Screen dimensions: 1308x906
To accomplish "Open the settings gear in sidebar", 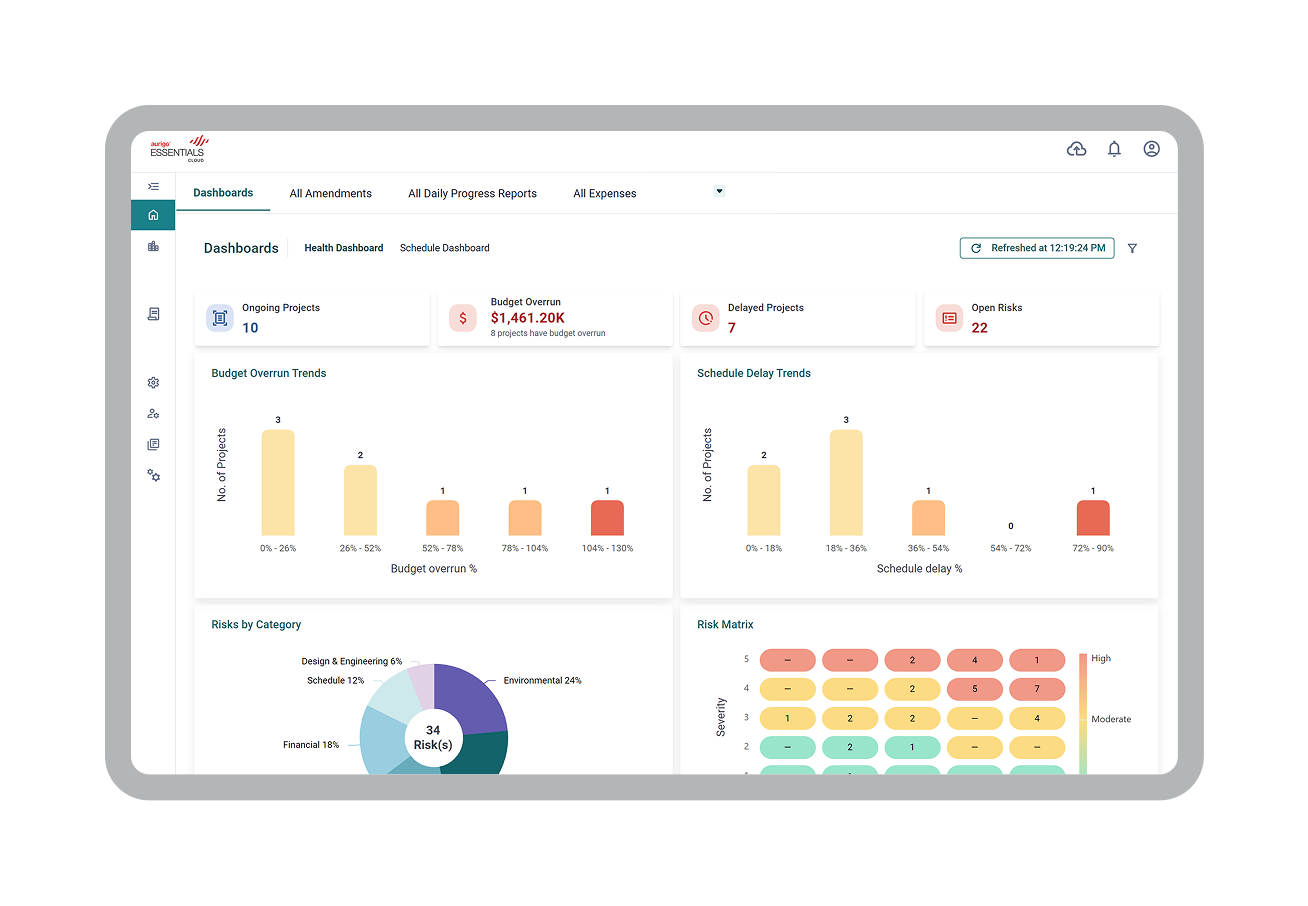I will coord(153,383).
